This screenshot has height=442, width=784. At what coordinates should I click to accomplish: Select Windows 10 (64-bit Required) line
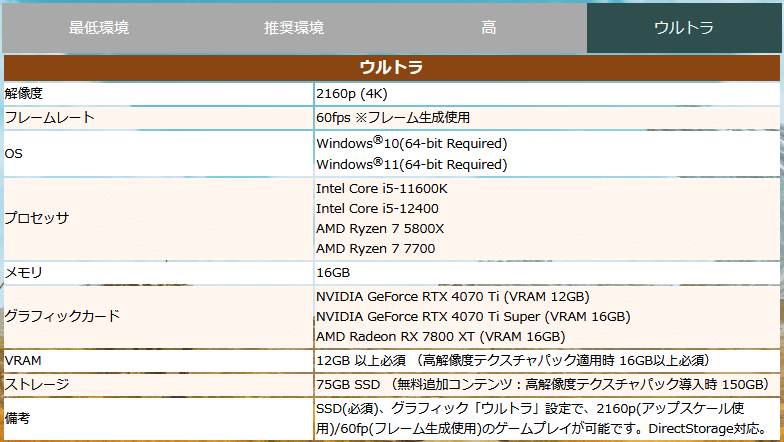412,143
